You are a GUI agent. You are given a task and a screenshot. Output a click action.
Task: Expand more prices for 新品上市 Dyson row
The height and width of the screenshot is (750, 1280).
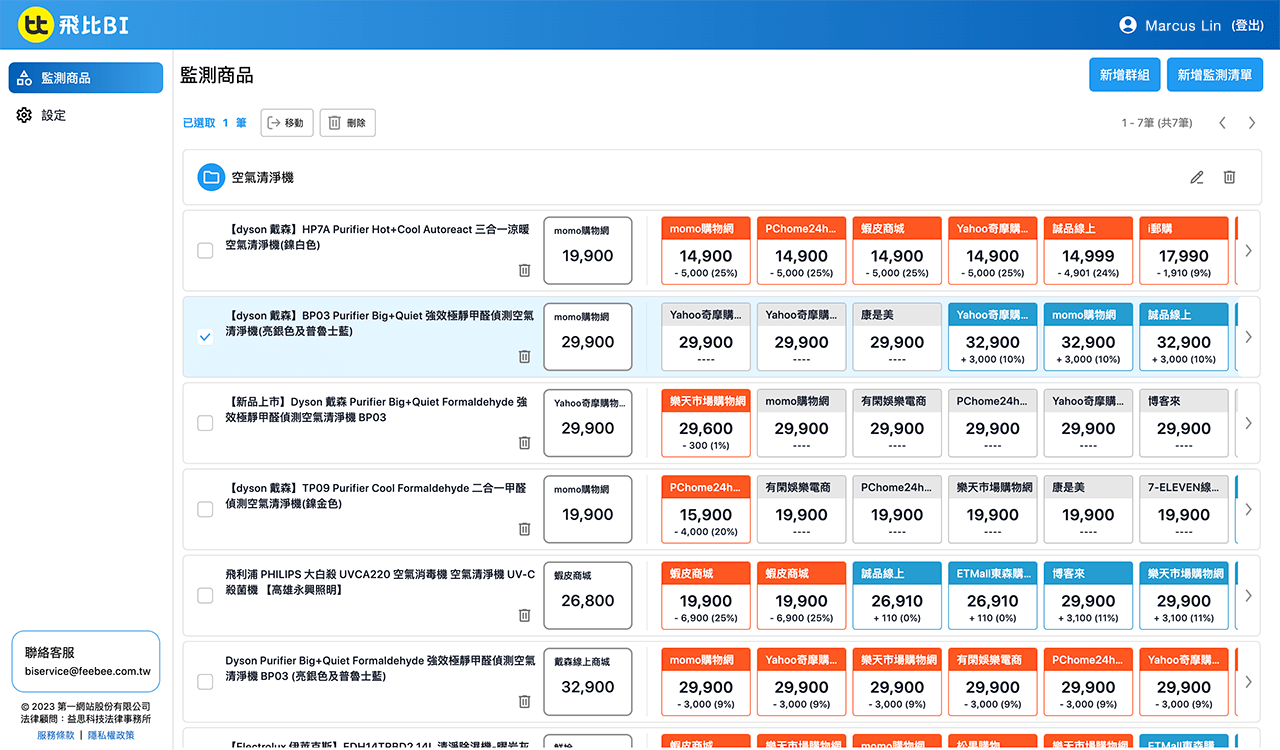tap(1248, 423)
